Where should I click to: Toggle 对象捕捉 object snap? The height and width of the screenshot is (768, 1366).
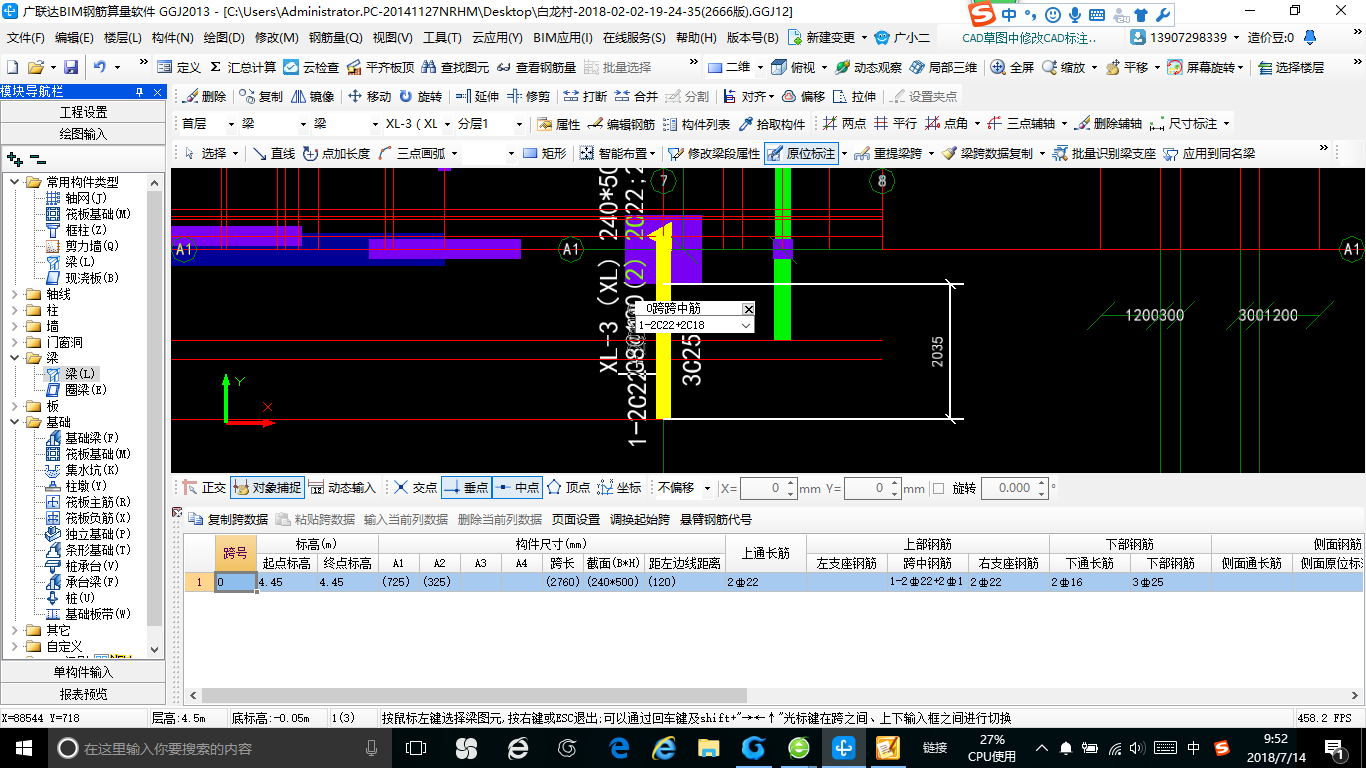click(x=267, y=488)
